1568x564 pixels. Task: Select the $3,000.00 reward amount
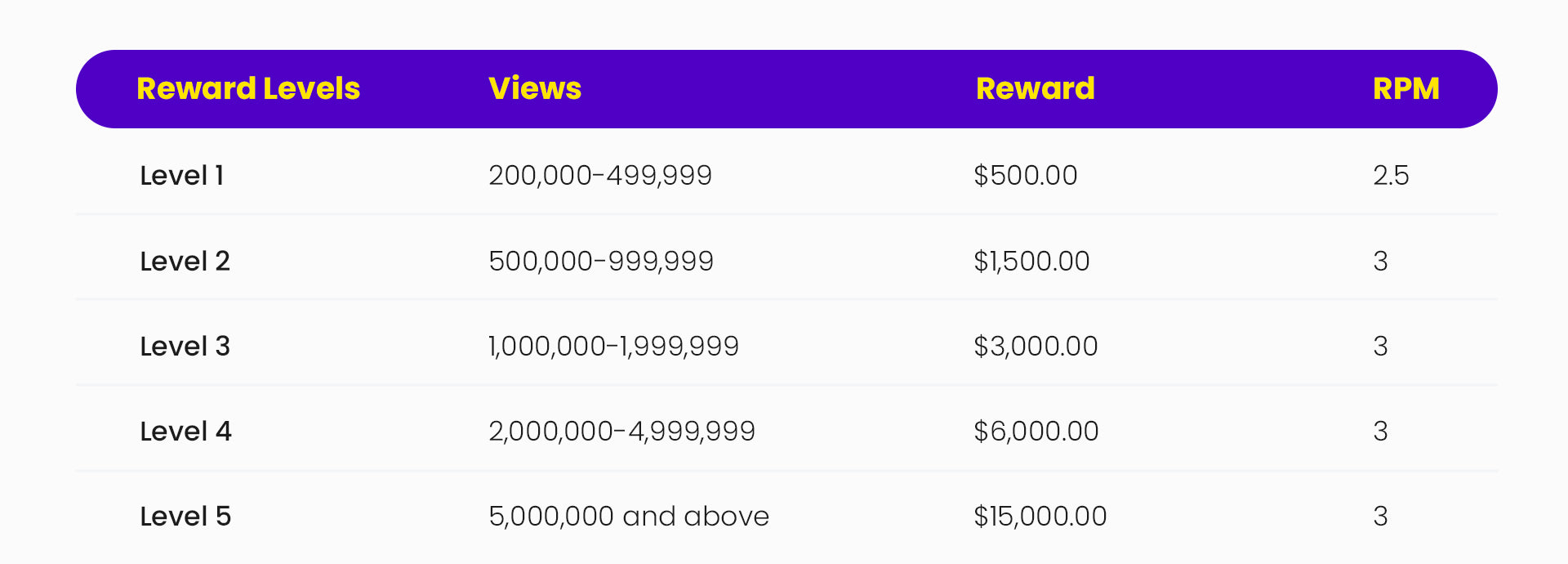coord(1036,346)
